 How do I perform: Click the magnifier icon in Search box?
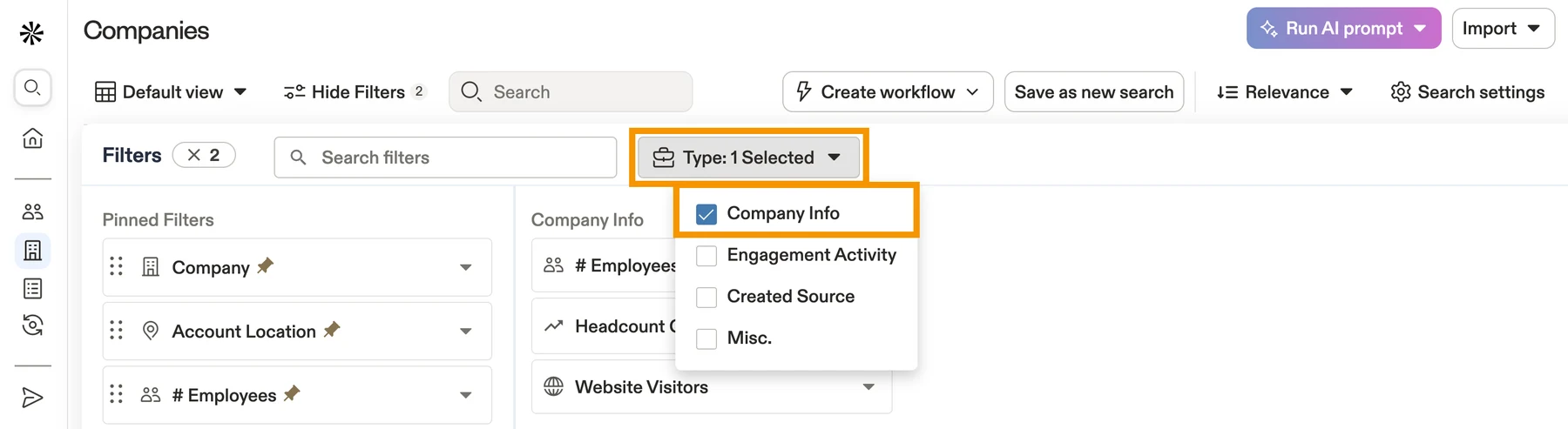click(471, 91)
